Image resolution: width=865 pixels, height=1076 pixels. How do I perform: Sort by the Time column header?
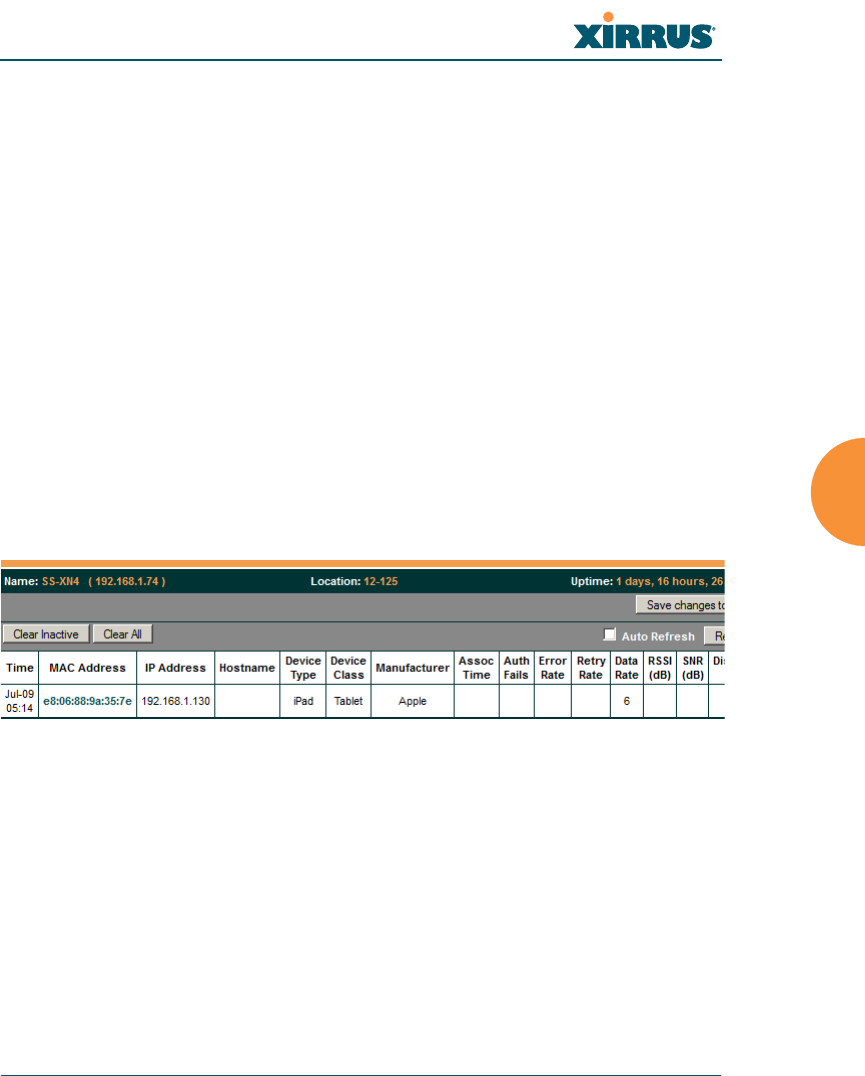20,668
